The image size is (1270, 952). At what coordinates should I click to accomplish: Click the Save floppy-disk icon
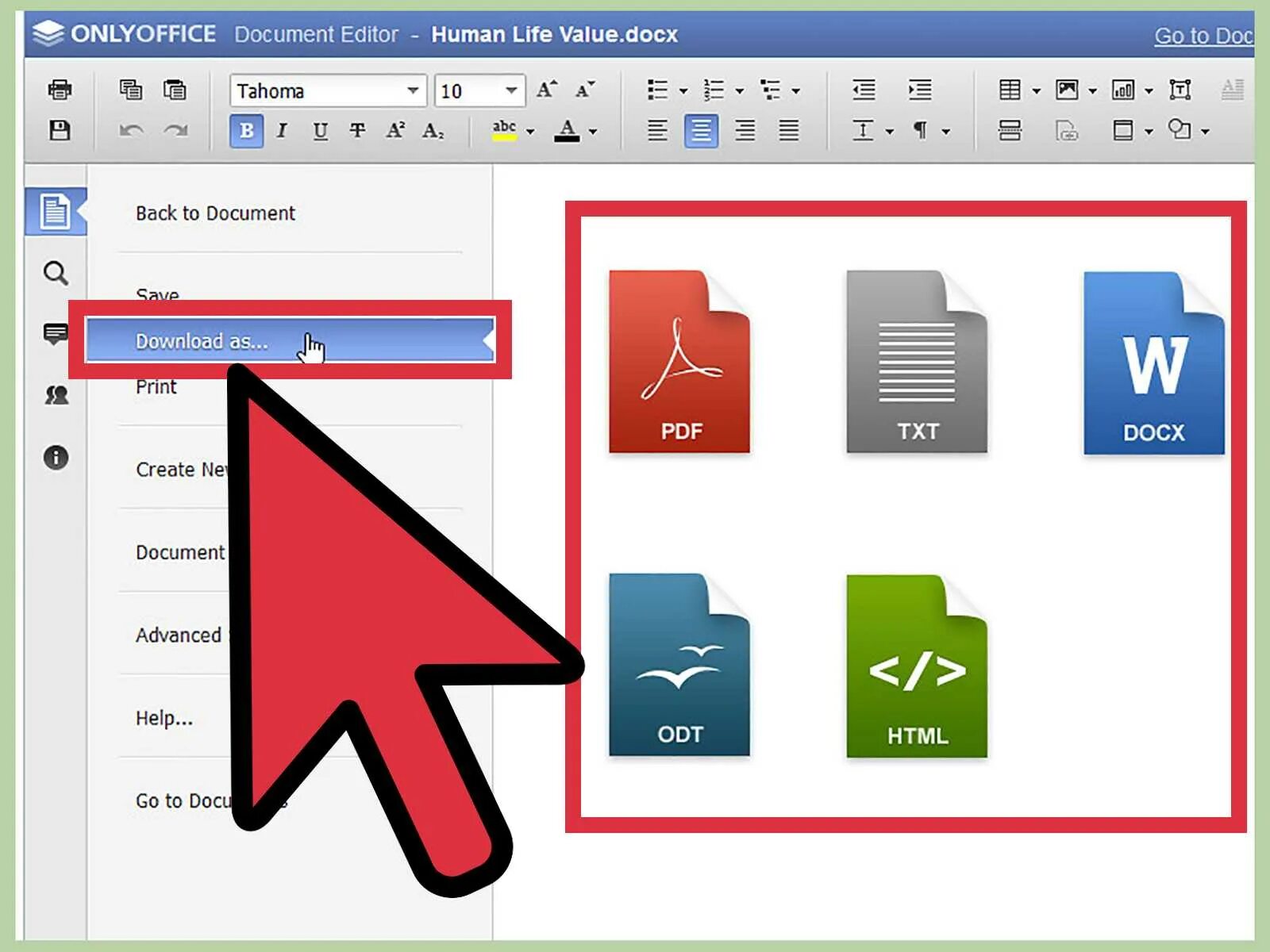coord(60,130)
